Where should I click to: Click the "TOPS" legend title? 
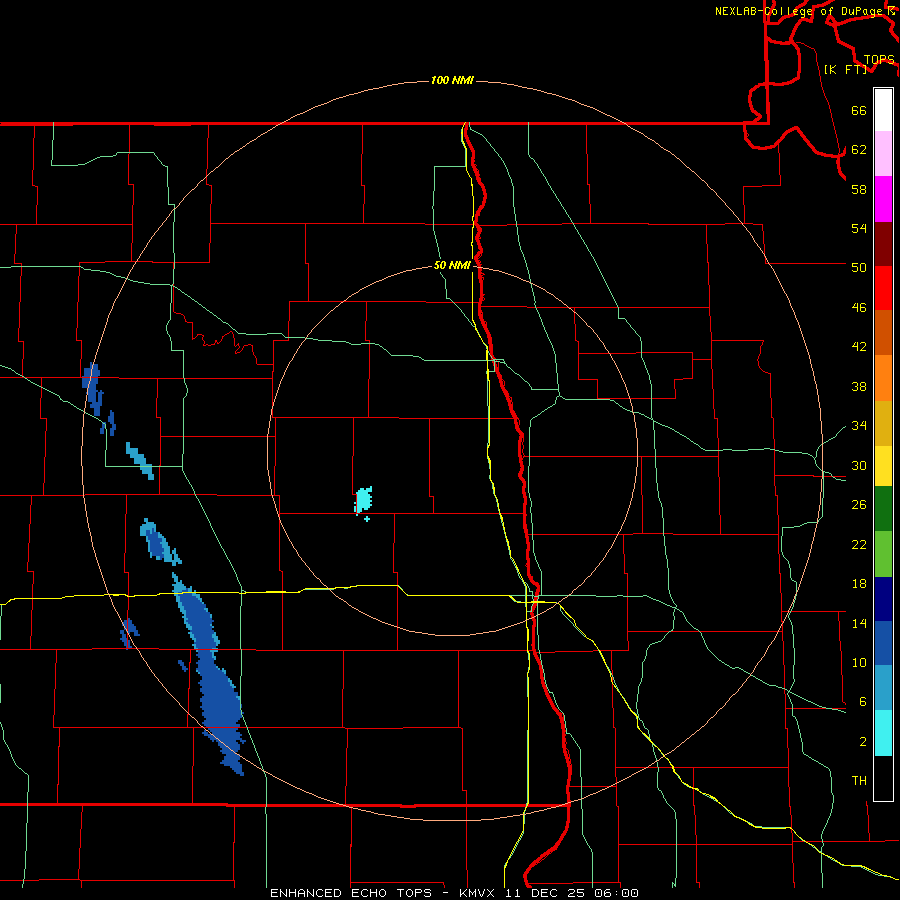pos(879,60)
